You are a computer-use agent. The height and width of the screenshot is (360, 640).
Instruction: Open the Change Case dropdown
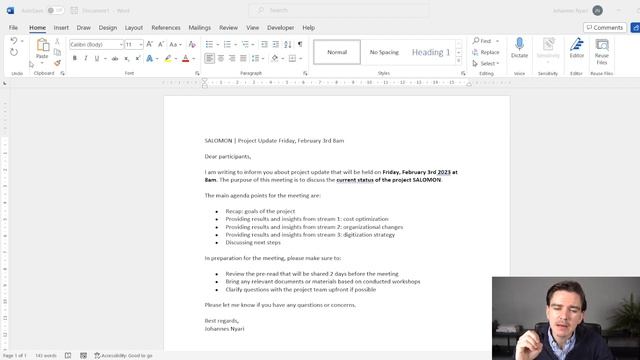point(175,44)
